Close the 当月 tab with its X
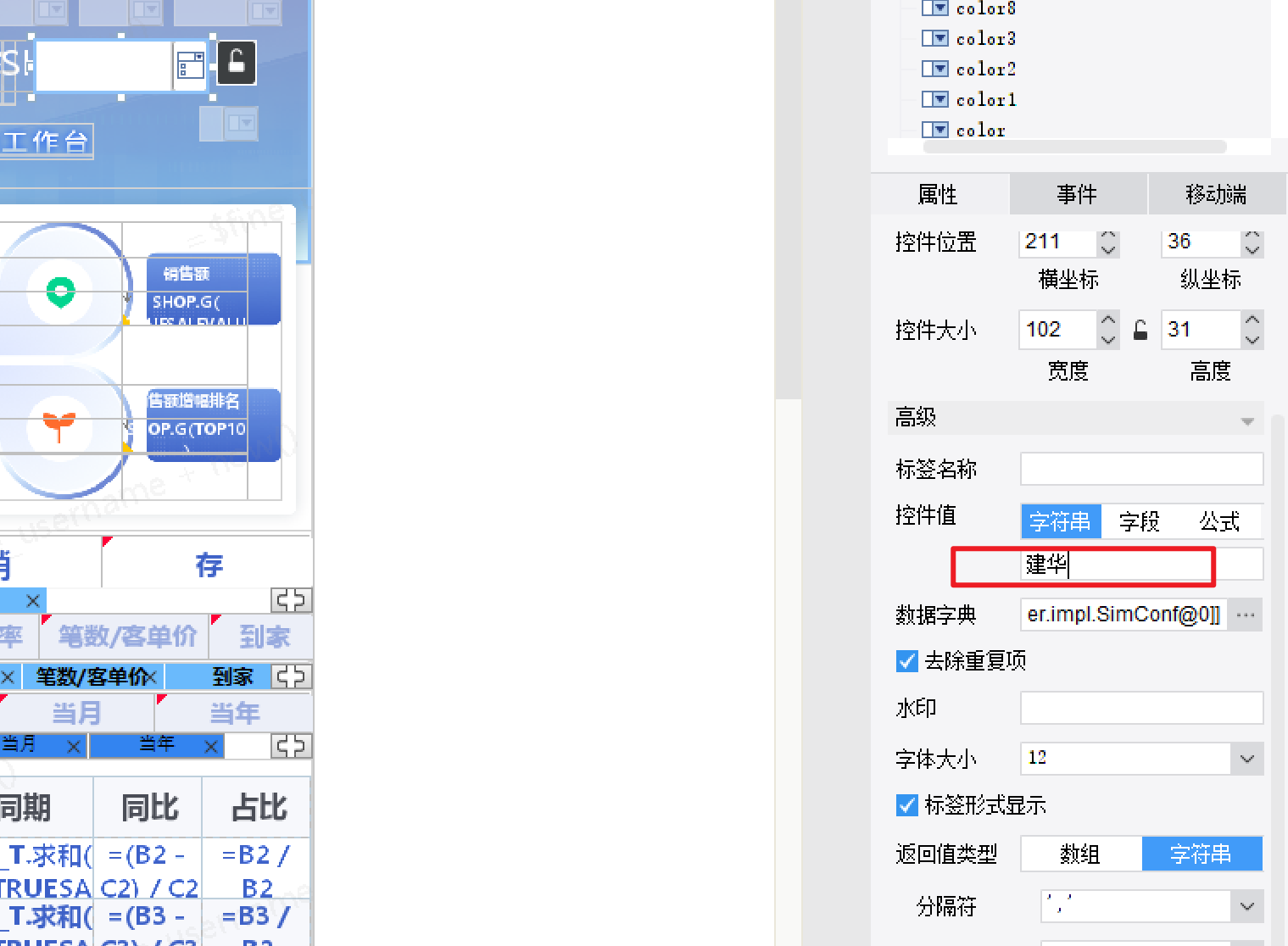Screen dimensions: 1288x946 [74, 747]
